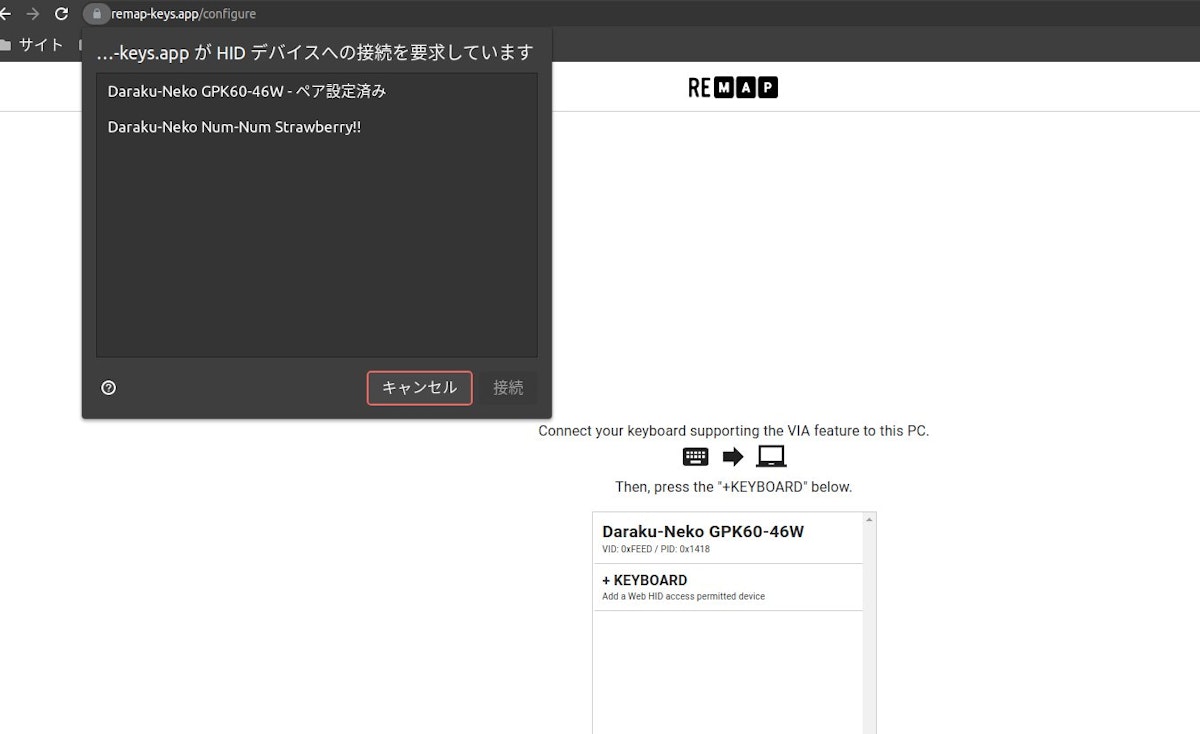This screenshot has height=734, width=1200.
Task: Open the サイト bookmarks folder
Action: click(32, 45)
